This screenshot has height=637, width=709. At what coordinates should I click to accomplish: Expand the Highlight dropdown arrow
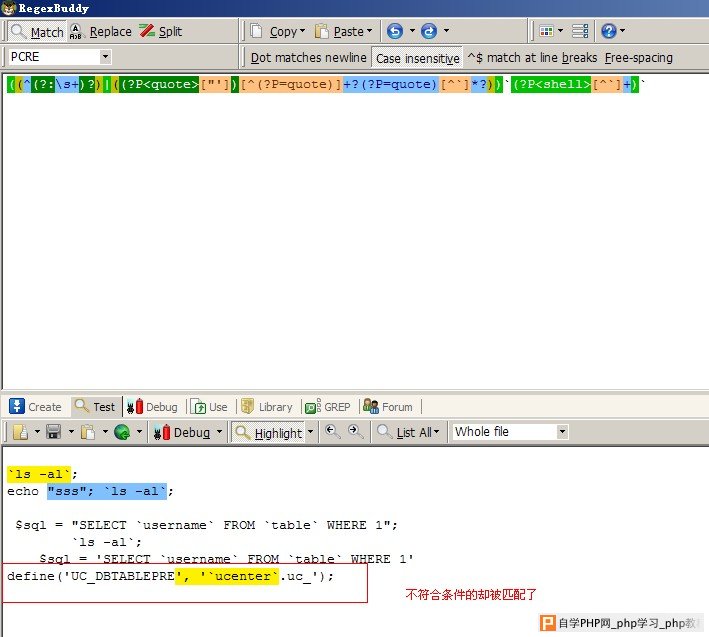tap(310, 432)
